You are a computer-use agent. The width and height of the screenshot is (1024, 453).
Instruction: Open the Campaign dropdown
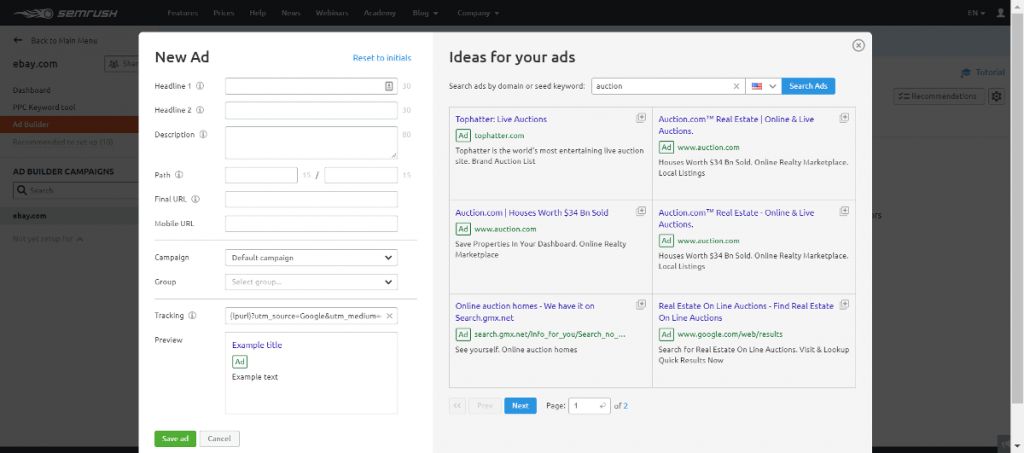pos(311,258)
